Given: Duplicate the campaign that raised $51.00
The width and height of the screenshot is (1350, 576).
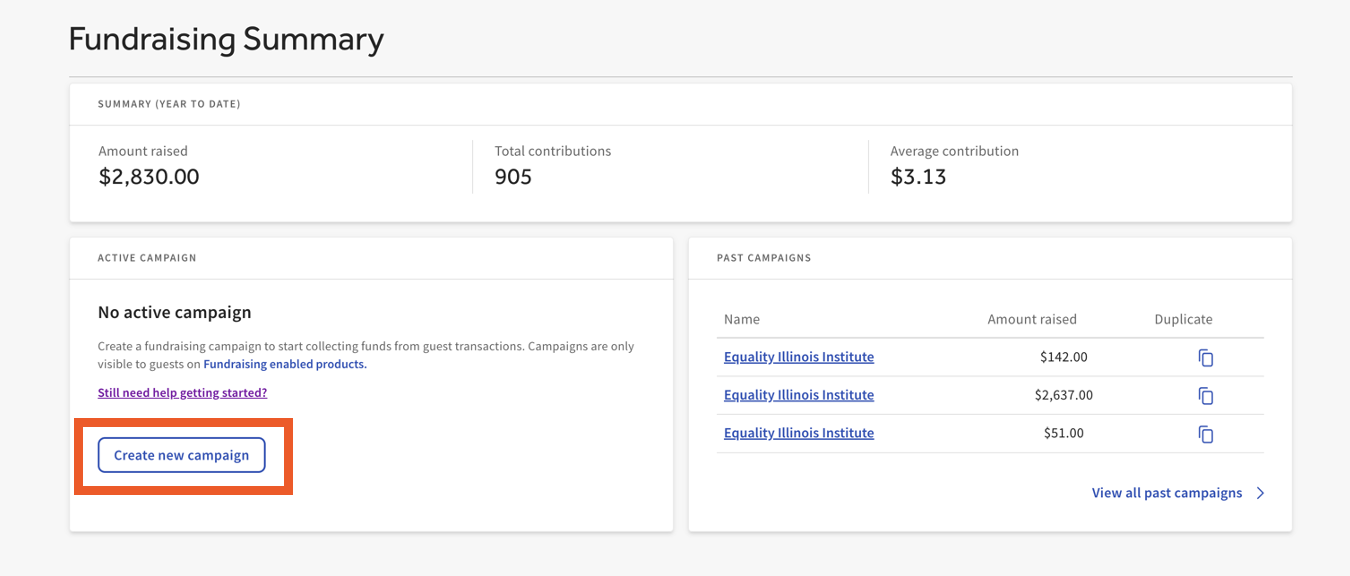Looking at the screenshot, I should click(x=1205, y=433).
